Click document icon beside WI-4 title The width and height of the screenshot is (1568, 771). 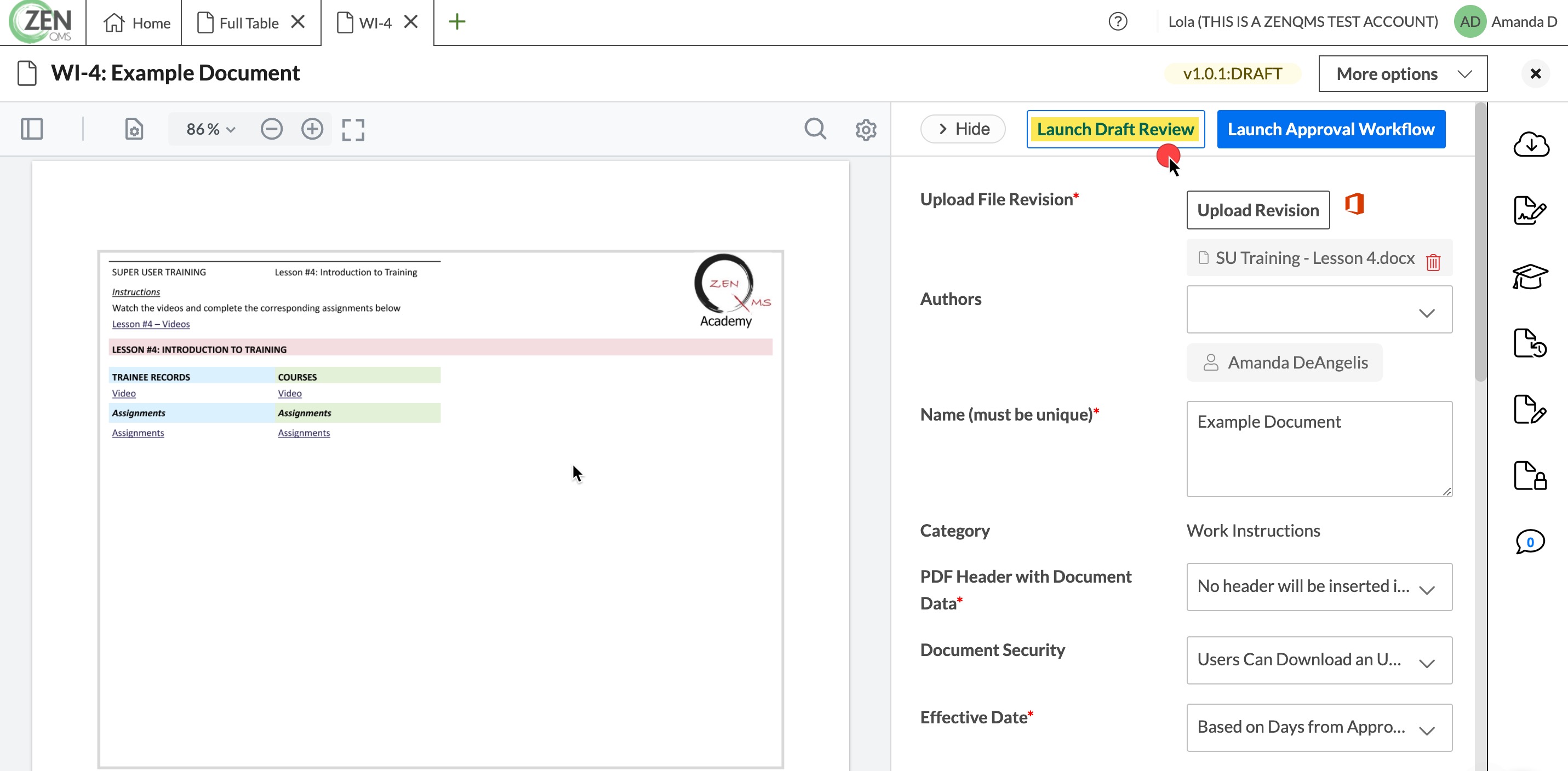pos(27,73)
